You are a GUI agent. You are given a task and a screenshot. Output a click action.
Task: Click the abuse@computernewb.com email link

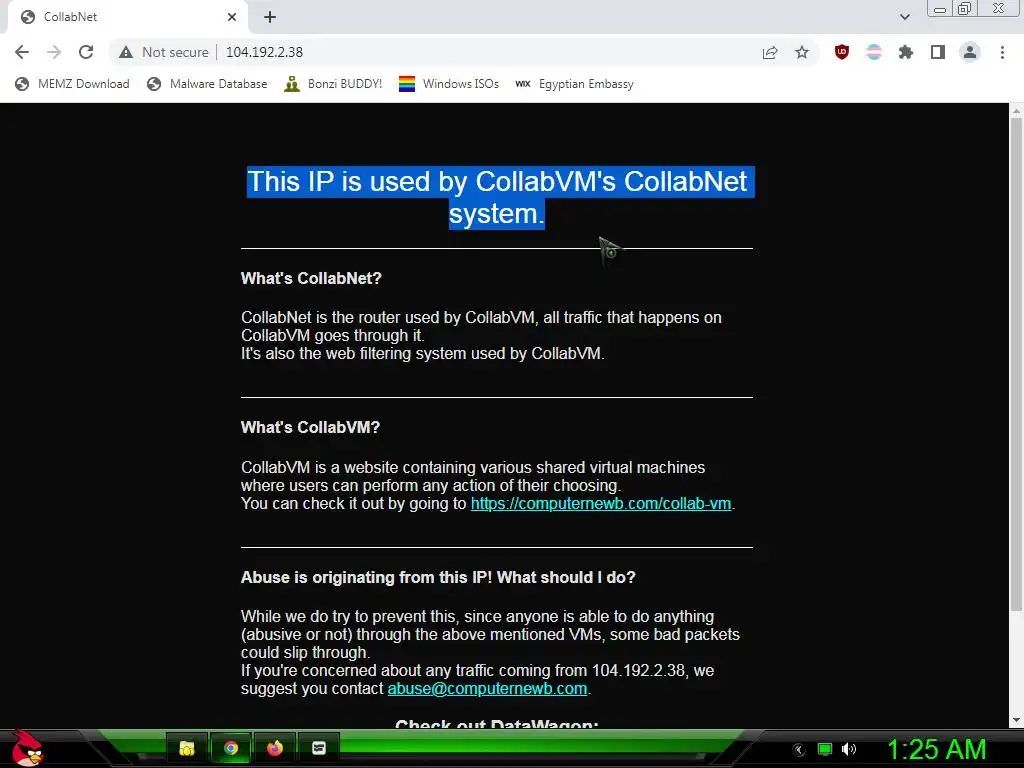(x=487, y=688)
